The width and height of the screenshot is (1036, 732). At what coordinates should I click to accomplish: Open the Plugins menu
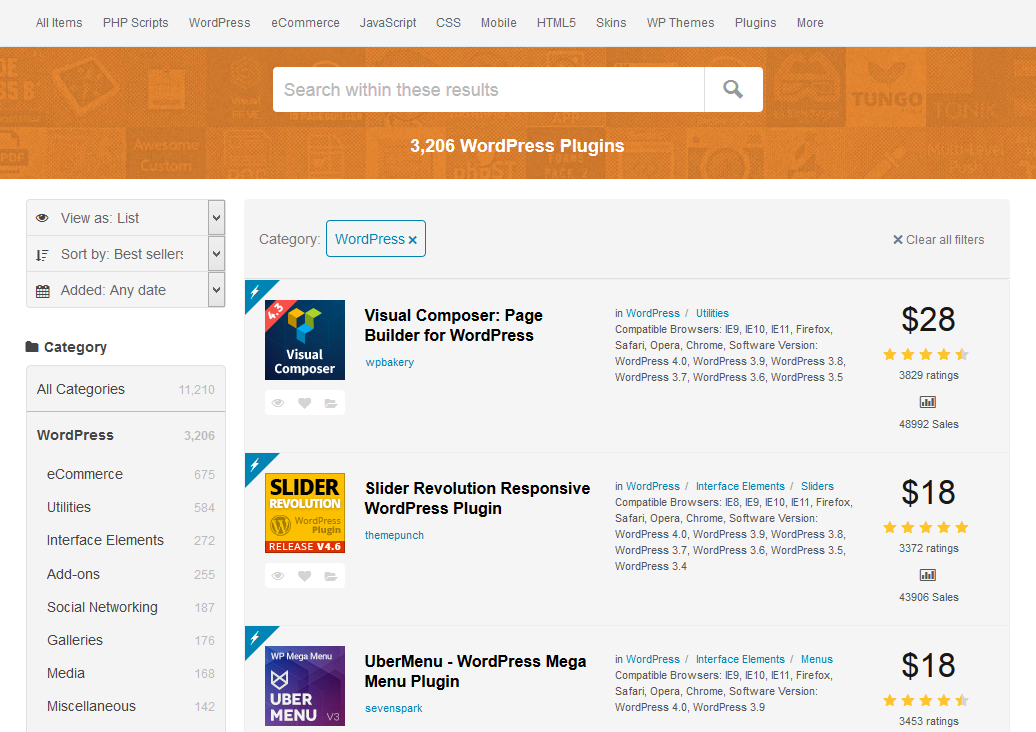[755, 22]
